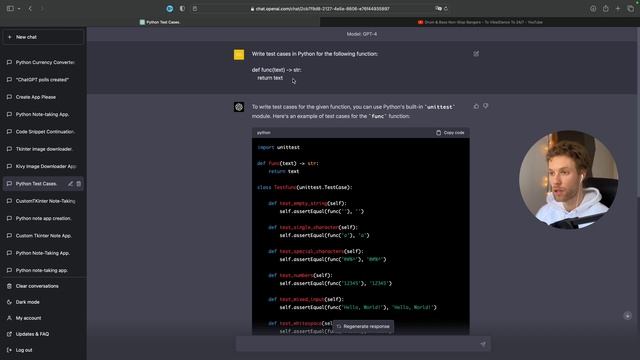Screen dimensions: 640x360
Task: Click the logout arrow icon beside Log out
Action: (x=9, y=350)
